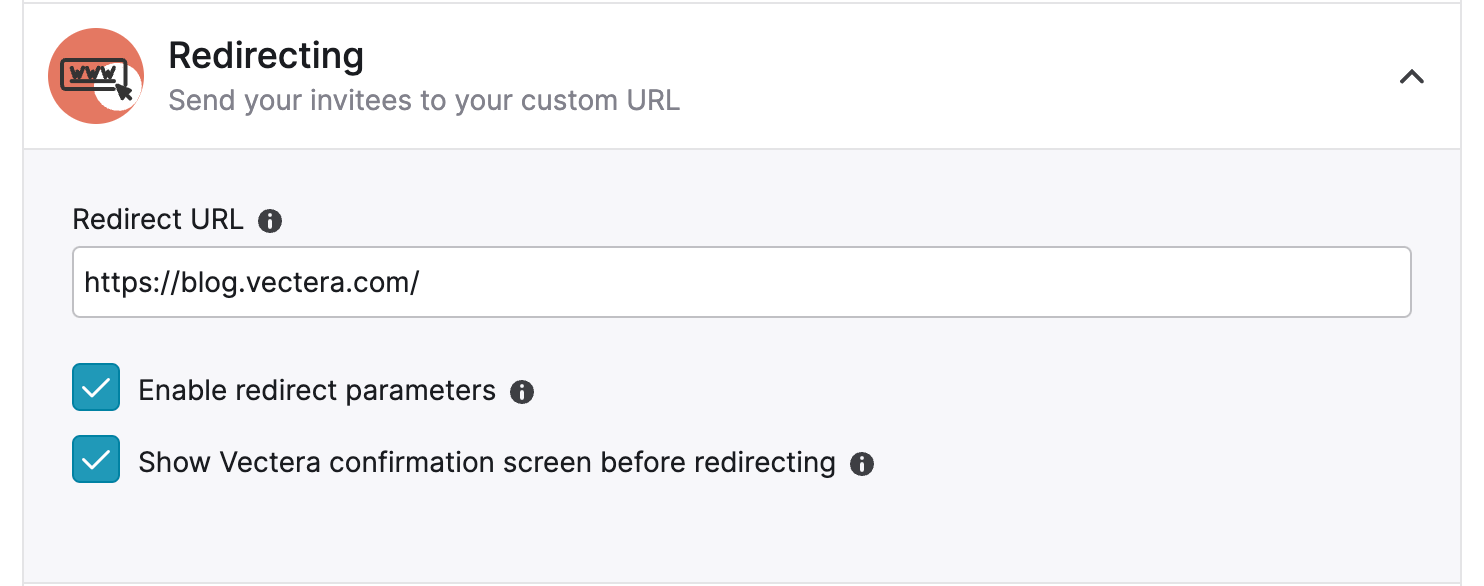
Task: Uncheck the Enable redirect parameters checkbox
Action: [96, 388]
